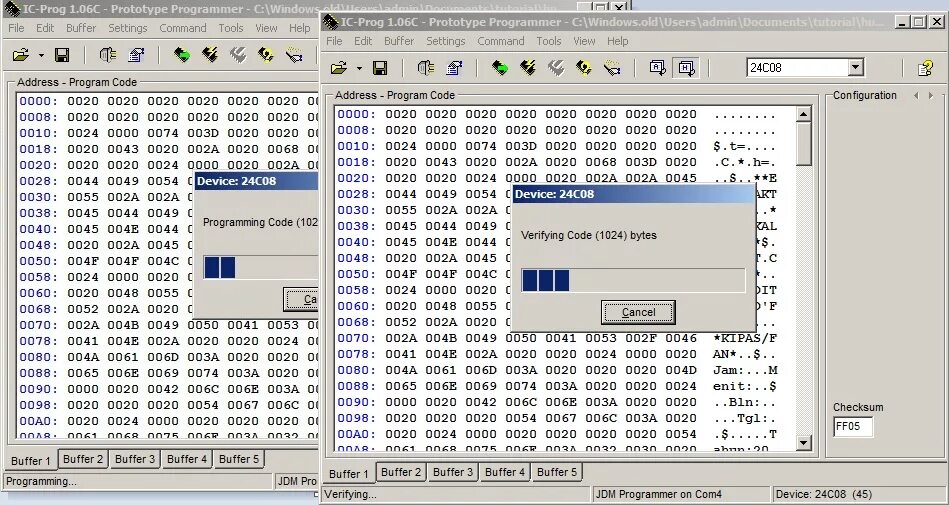Open Tools menu in back window
The image size is (949, 505).
click(x=231, y=28)
